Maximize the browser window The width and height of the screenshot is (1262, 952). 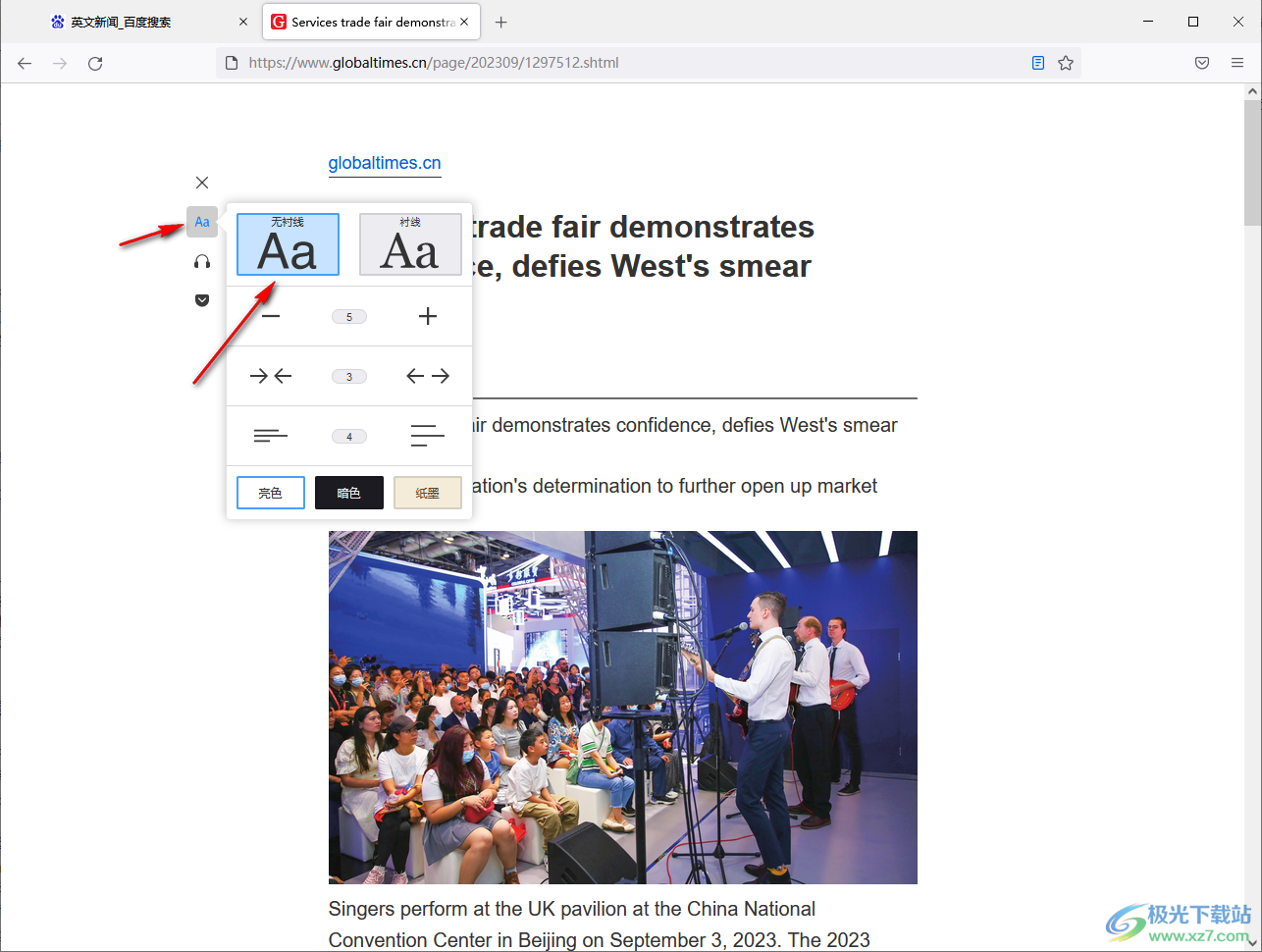tap(1193, 22)
